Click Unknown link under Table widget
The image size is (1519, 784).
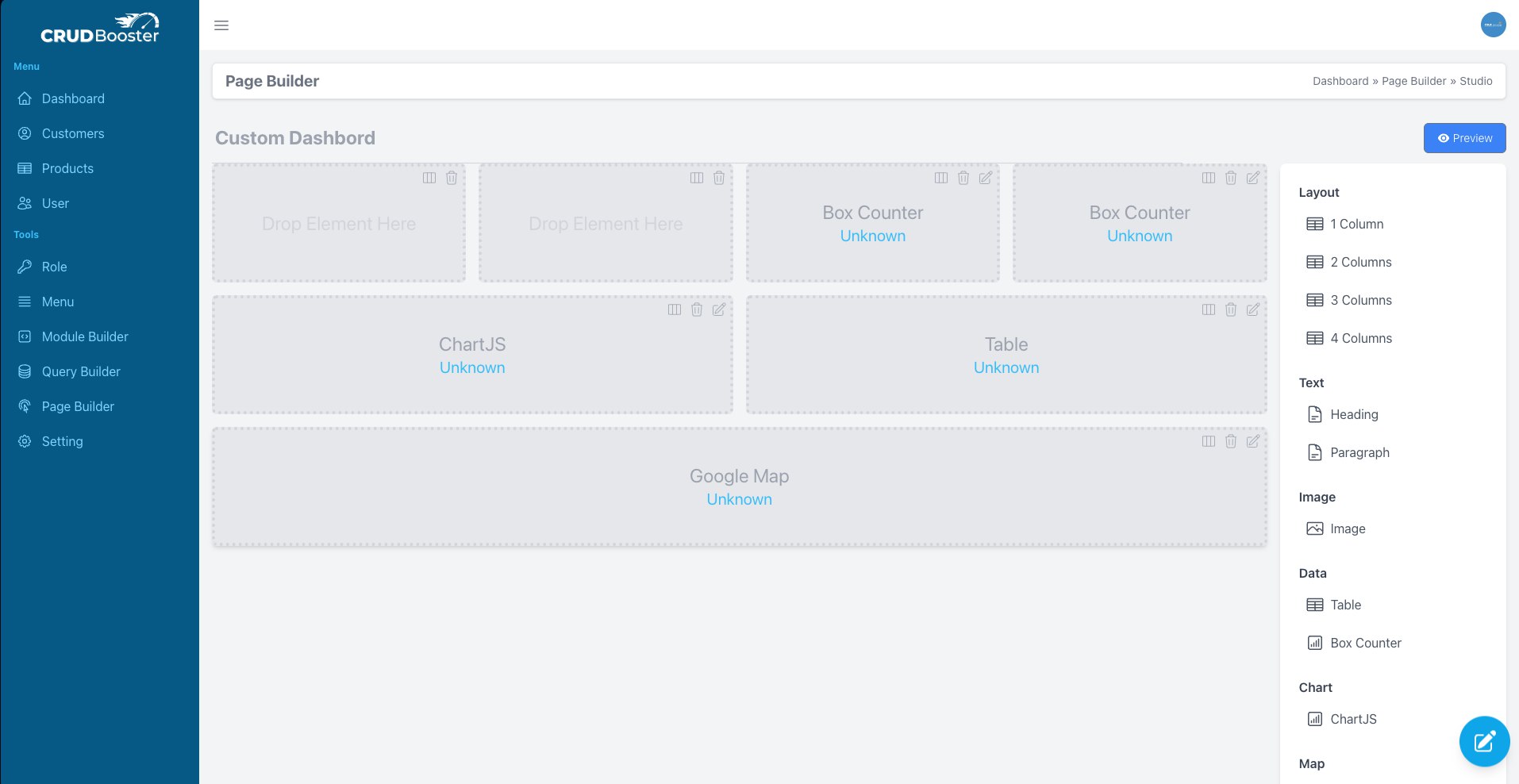coord(1006,367)
